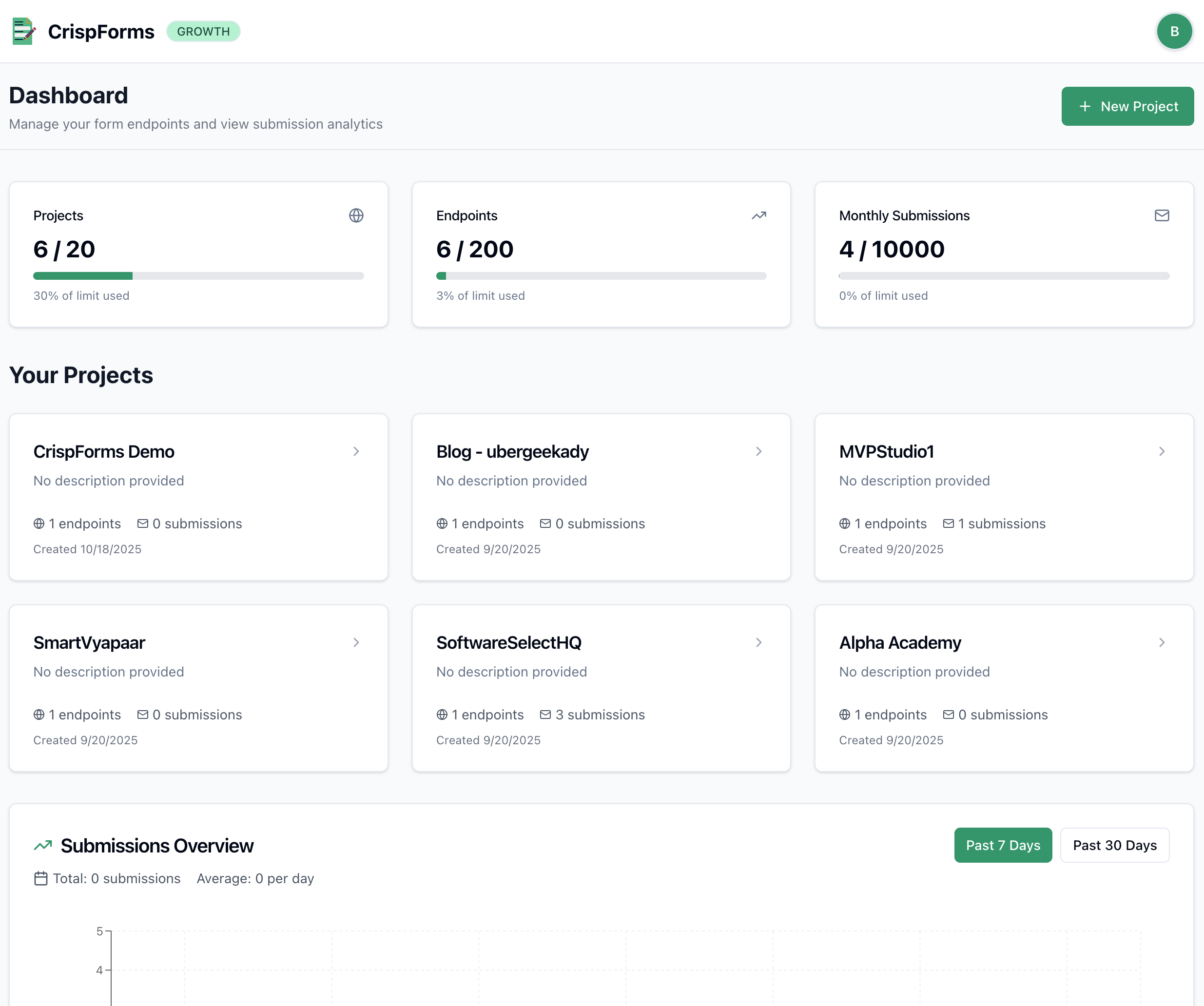Open the SoftwareSelectHQ project title
Viewport: 1204px width, 1006px height.
(508, 642)
